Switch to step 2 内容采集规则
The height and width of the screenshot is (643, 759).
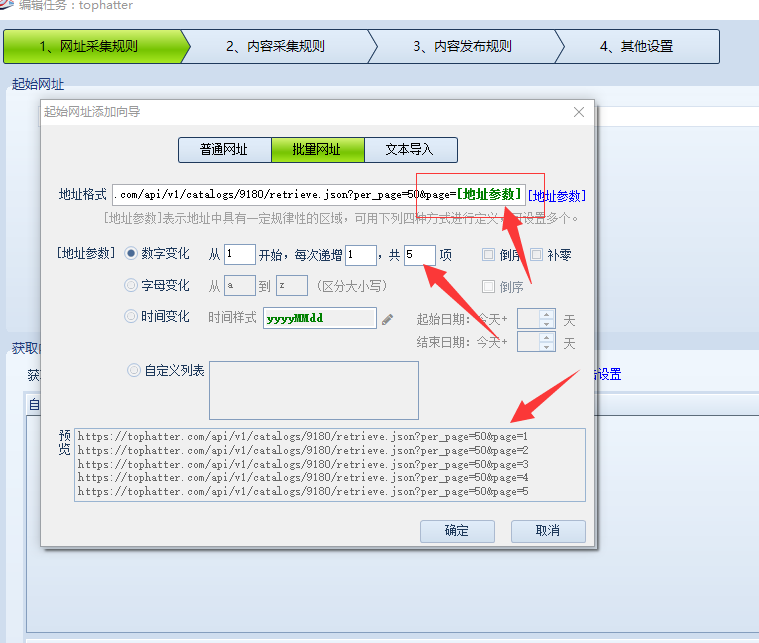[275, 46]
